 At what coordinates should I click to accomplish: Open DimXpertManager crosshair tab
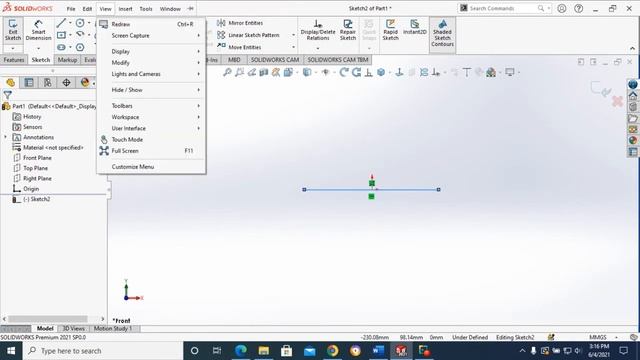66,83
